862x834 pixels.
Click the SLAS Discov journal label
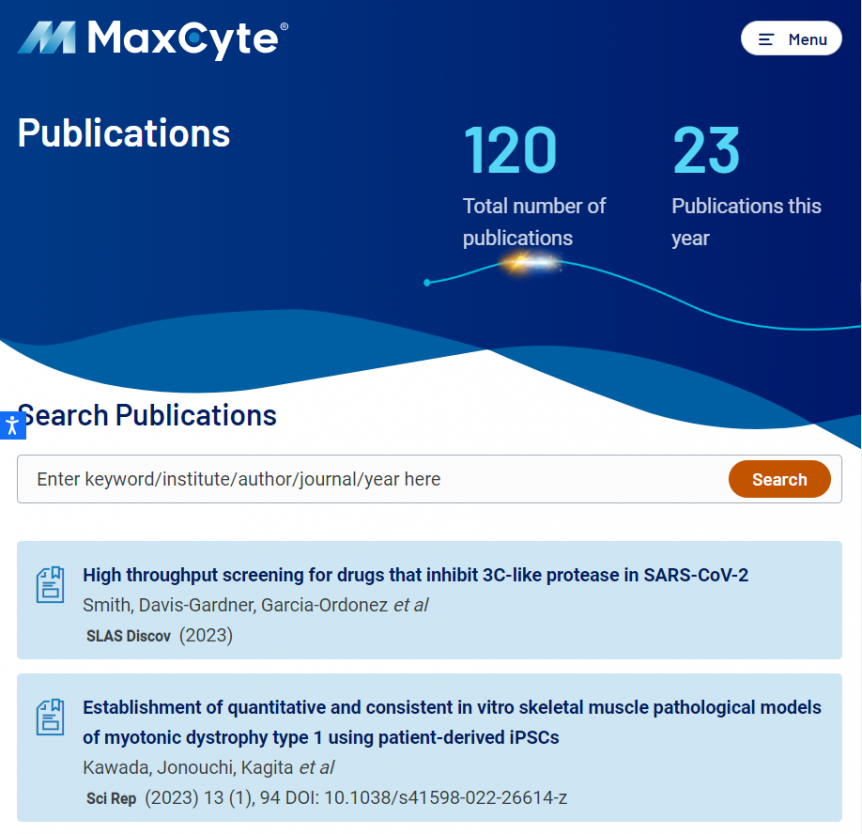tap(128, 635)
